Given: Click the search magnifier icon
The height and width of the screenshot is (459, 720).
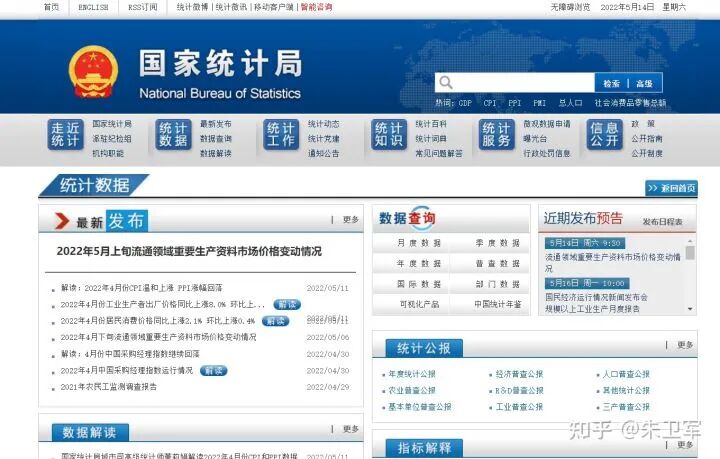Looking at the screenshot, I should pos(445,83).
